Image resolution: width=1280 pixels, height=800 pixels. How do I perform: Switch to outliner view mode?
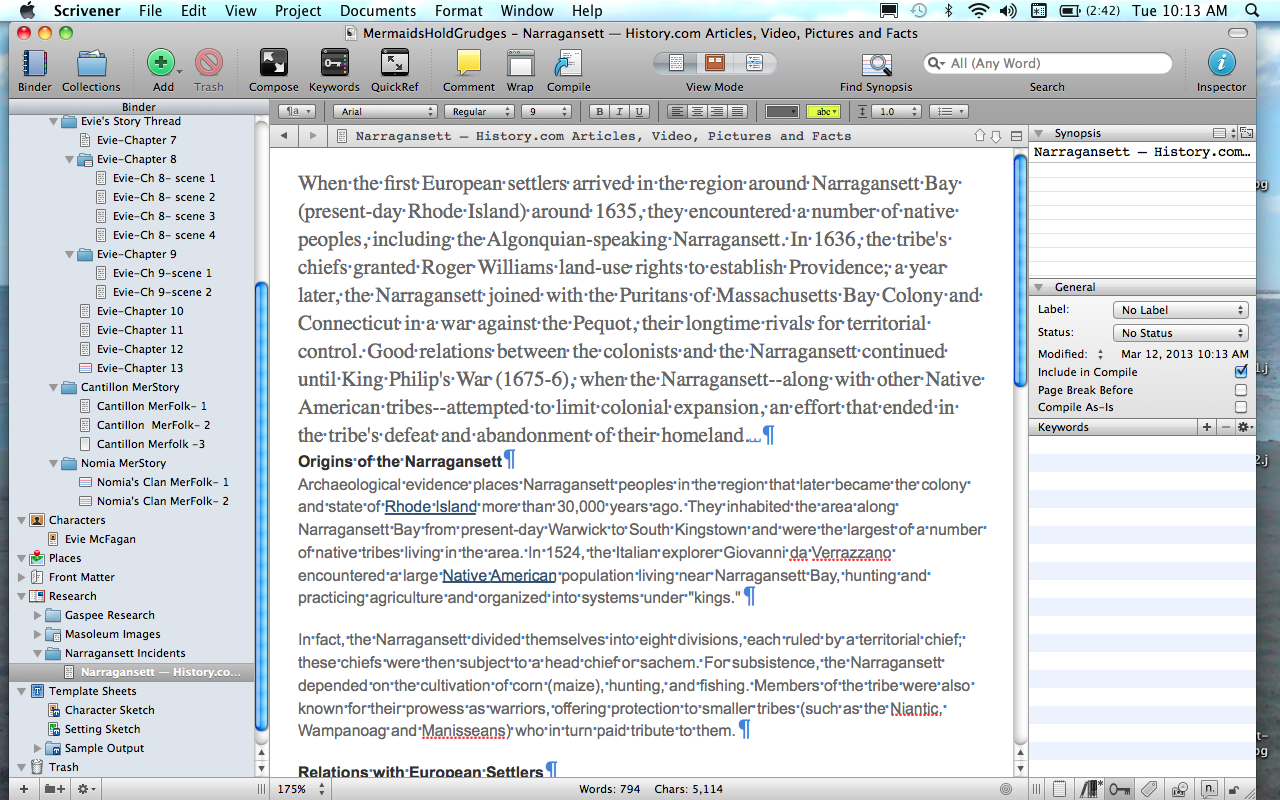(754, 63)
